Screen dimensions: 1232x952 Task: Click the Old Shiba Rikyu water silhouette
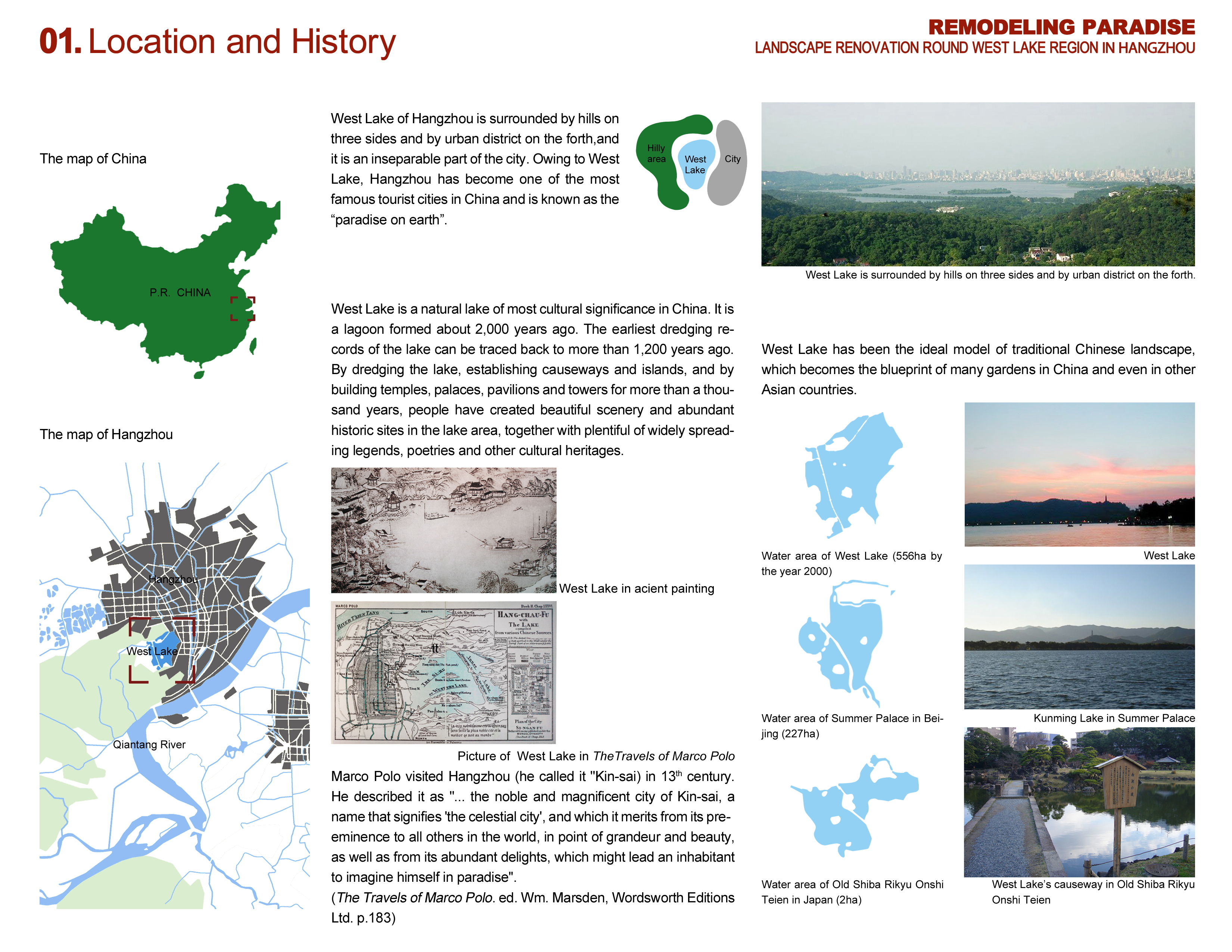point(853,805)
